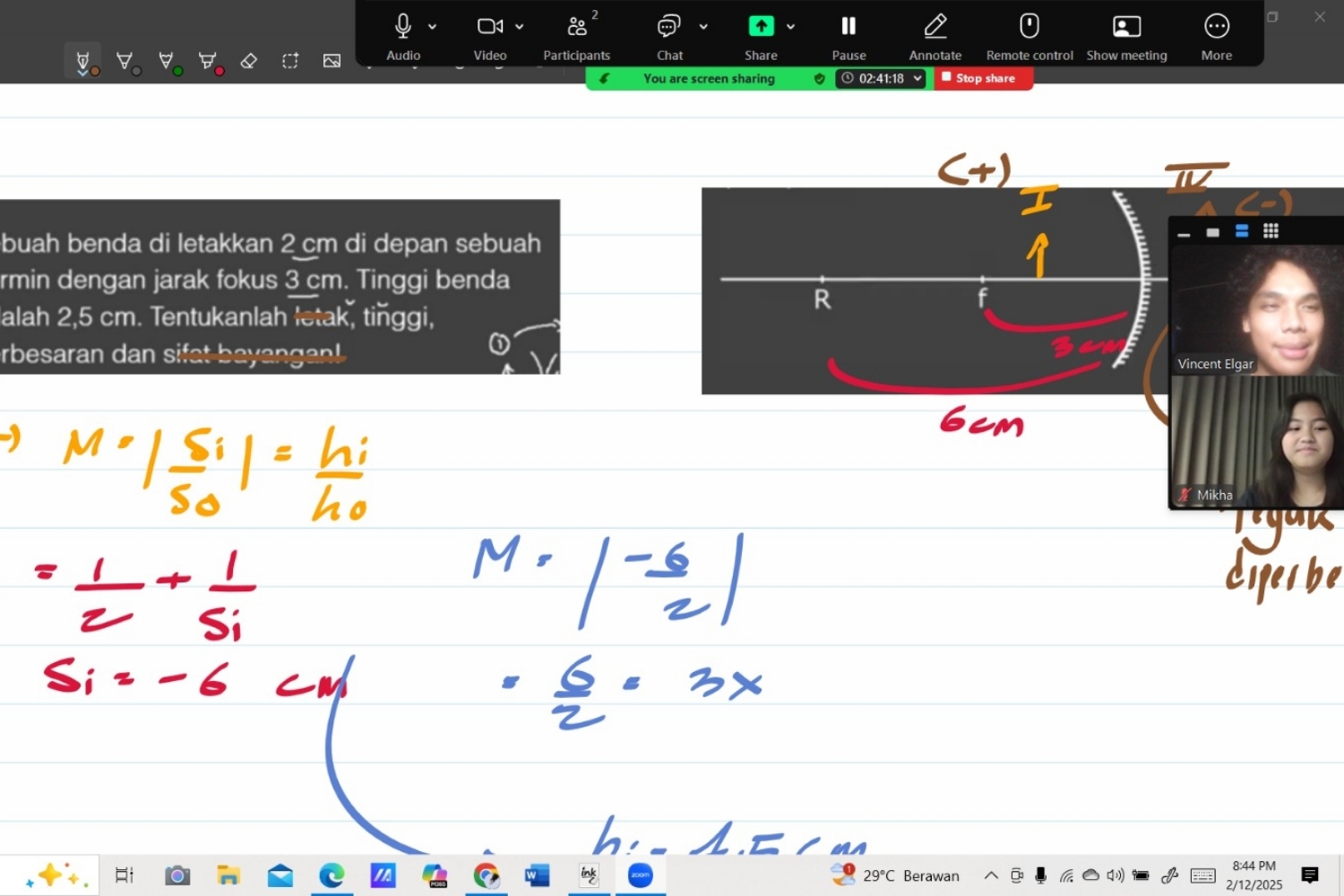Open the Camera app from taskbar
The width and height of the screenshot is (1344, 896).
click(x=177, y=875)
